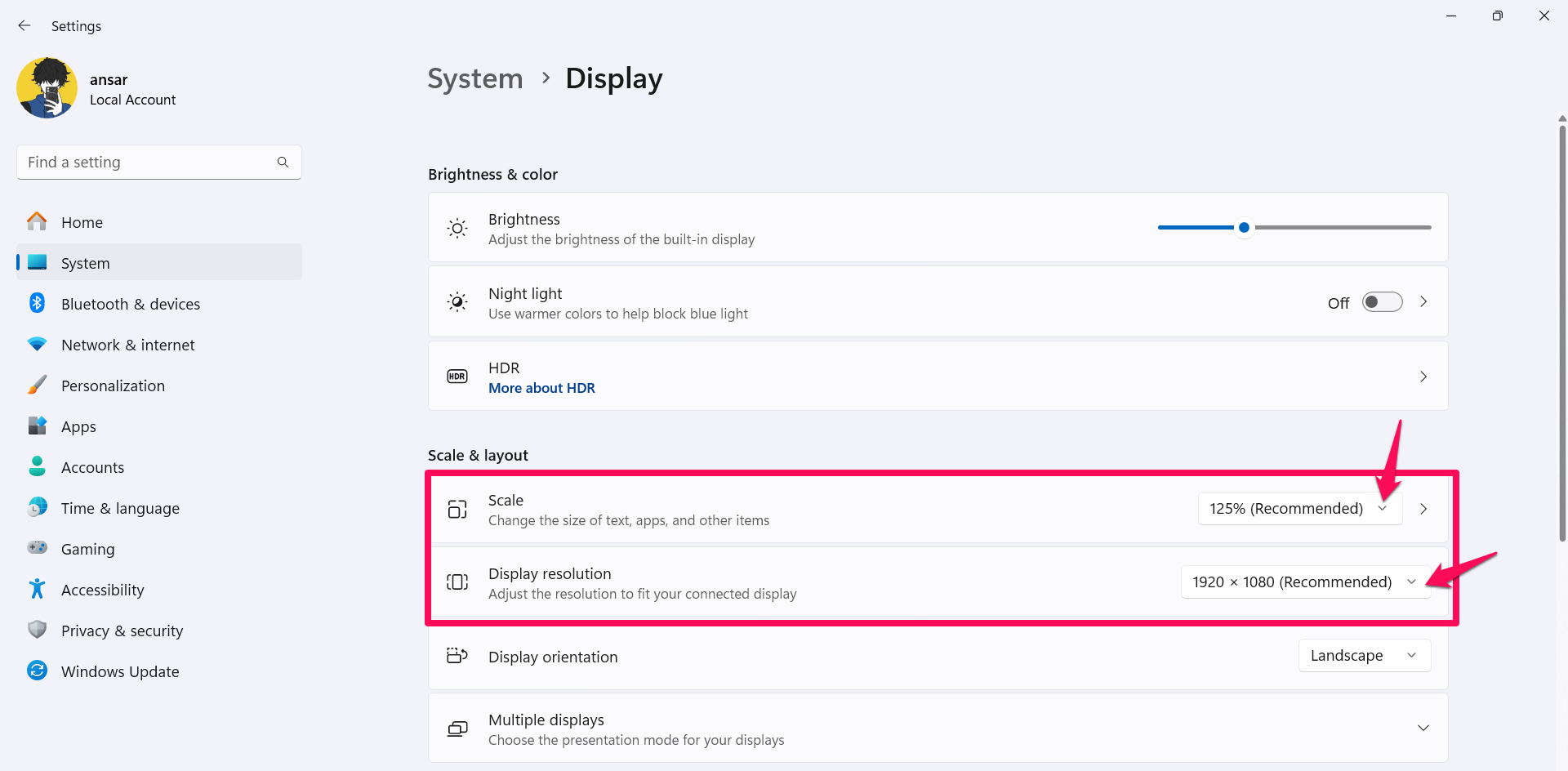Viewport: 1568px width, 771px height.
Task: Click the Accessibility figure icon
Action: (38, 589)
